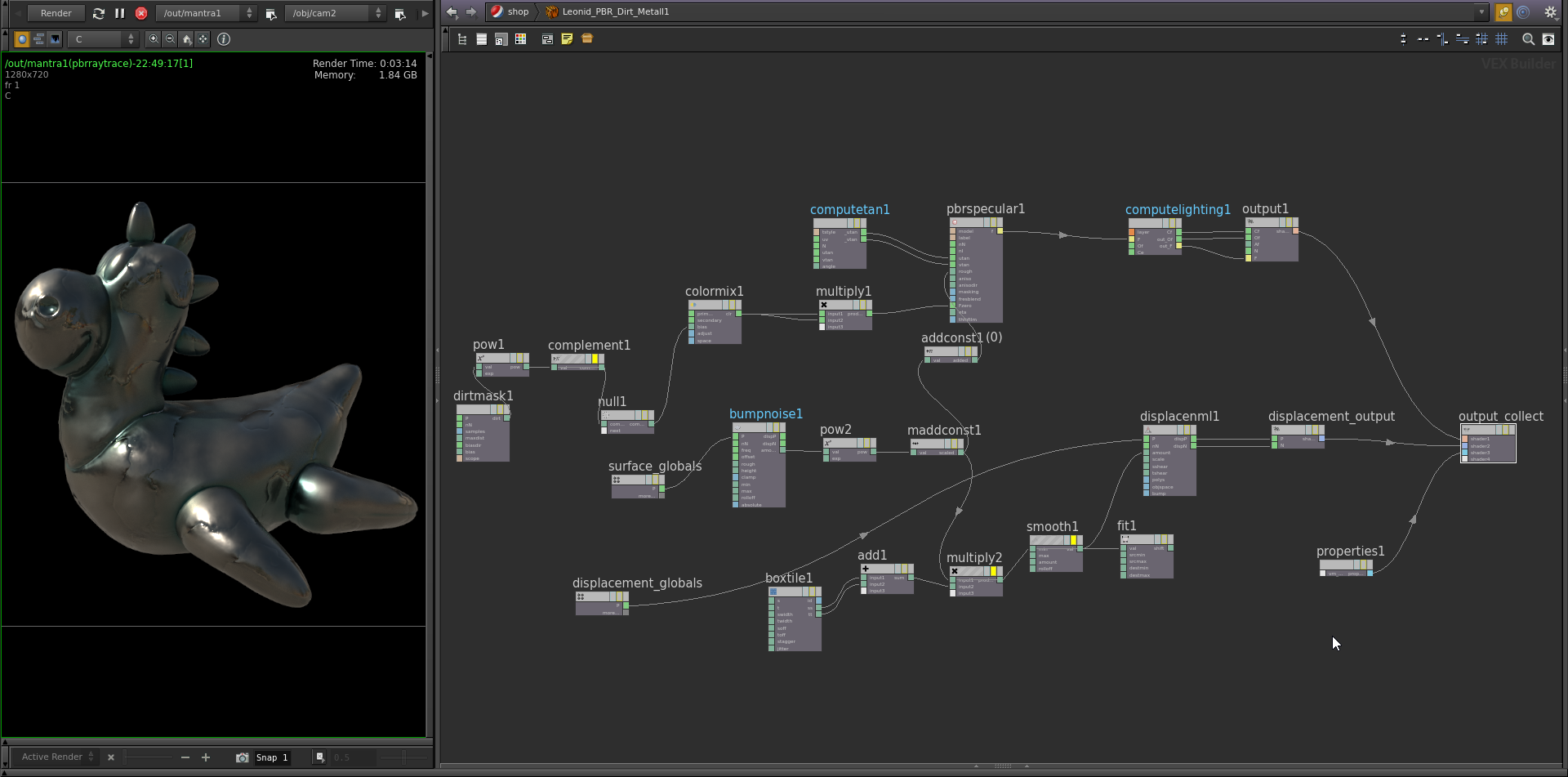The height and width of the screenshot is (777, 1568).
Task: Pause the render using the pause icon
Action: point(119,13)
